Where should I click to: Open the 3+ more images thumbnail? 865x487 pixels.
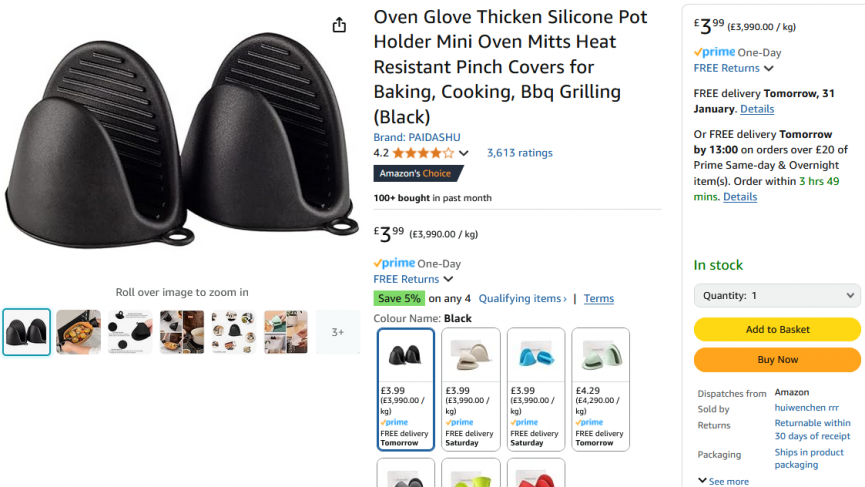tap(338, 332)
